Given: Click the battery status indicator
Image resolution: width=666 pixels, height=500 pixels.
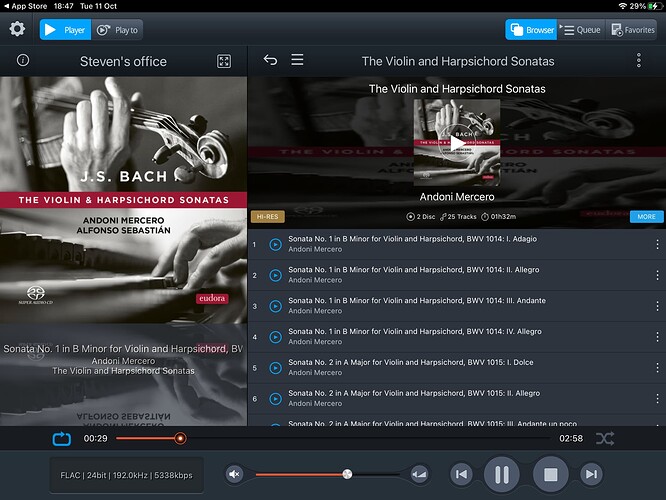Looking at the screenshot, I should [655, 6].
